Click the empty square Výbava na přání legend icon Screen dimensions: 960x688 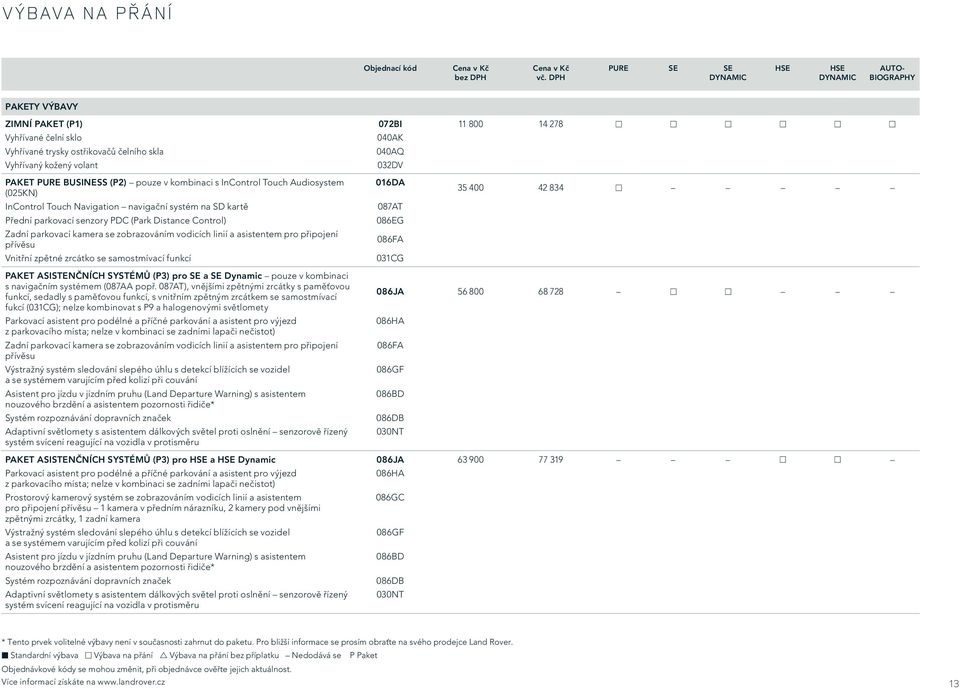[x=88, y=656]
